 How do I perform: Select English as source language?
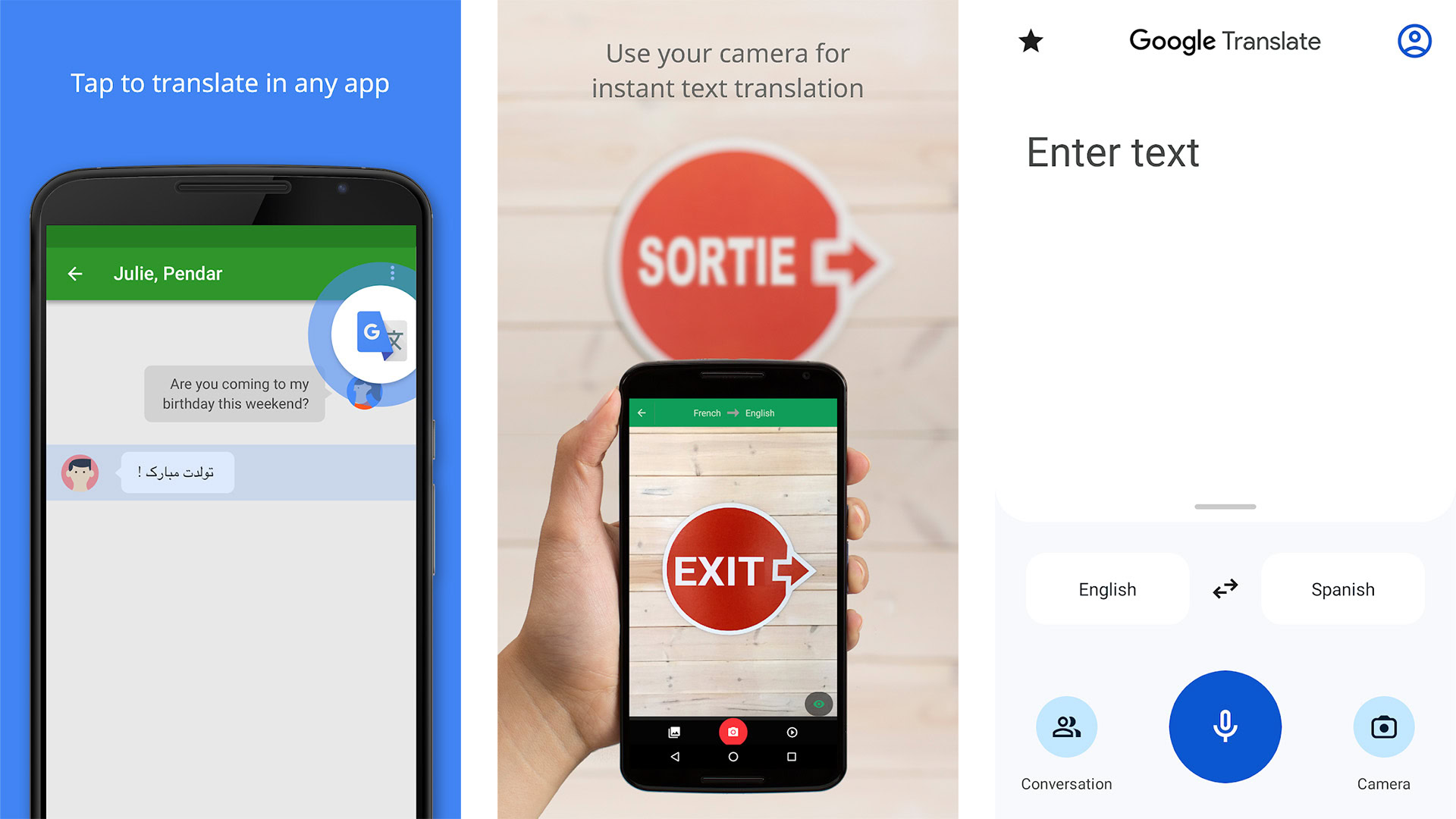coord(1106,588)
